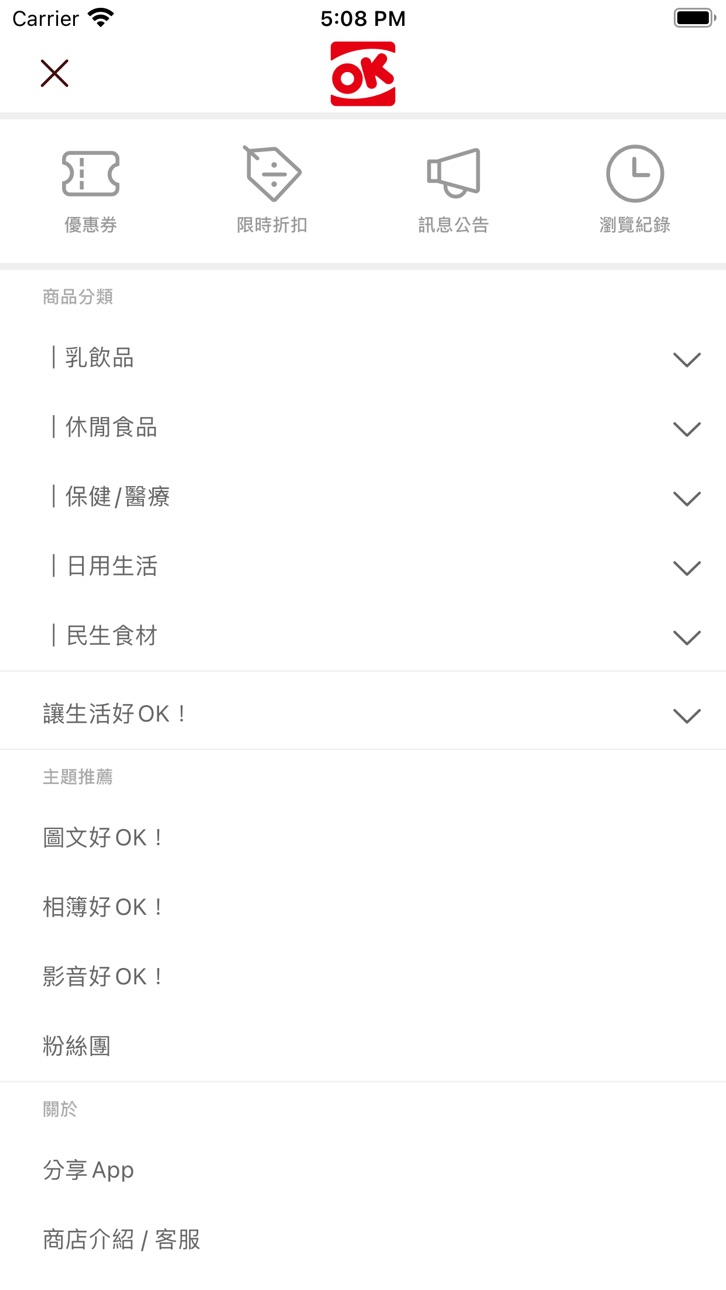Screen dimensions: 726x1290
Task: Open 圖文好OK！ theme item
Action: [103, 838]
